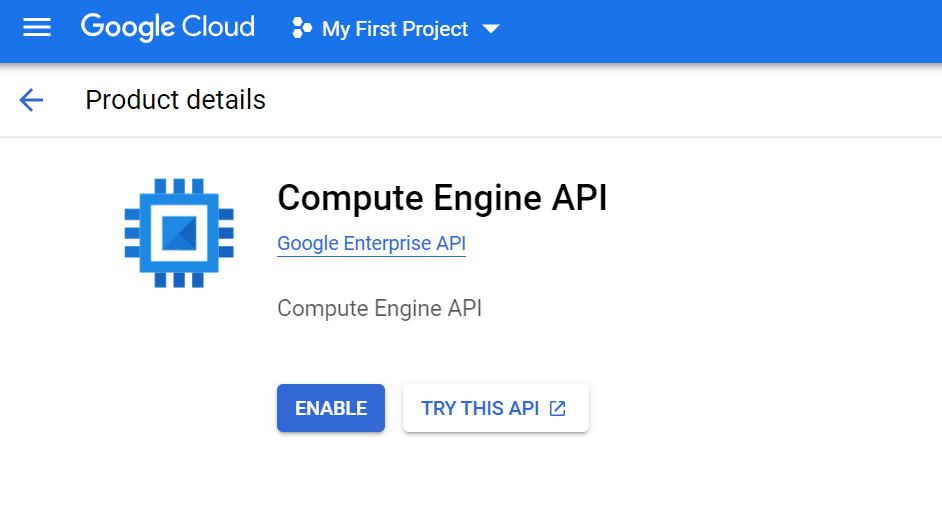This screenshot has height=512, width=942.
Task: Click the Product details page title
Action: pos(175,100)
